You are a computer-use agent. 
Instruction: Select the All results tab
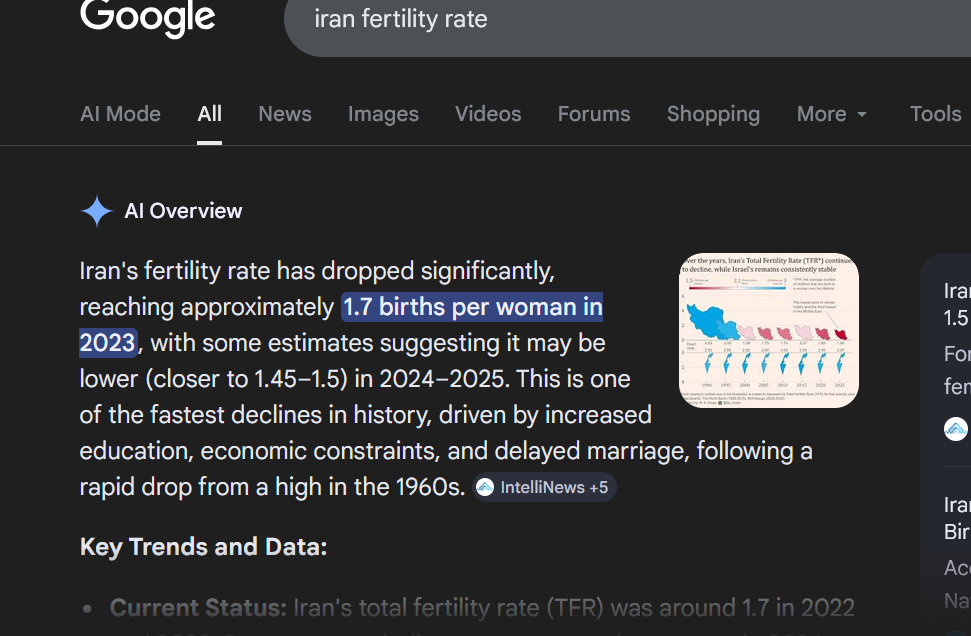coord(209,114)
